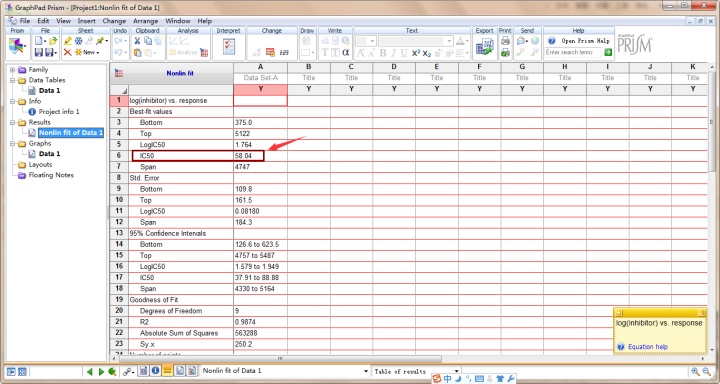The image size is (720, 384).
Task: Print with the top printer icon
Action: pyautogui.click(x=505, y=41)
